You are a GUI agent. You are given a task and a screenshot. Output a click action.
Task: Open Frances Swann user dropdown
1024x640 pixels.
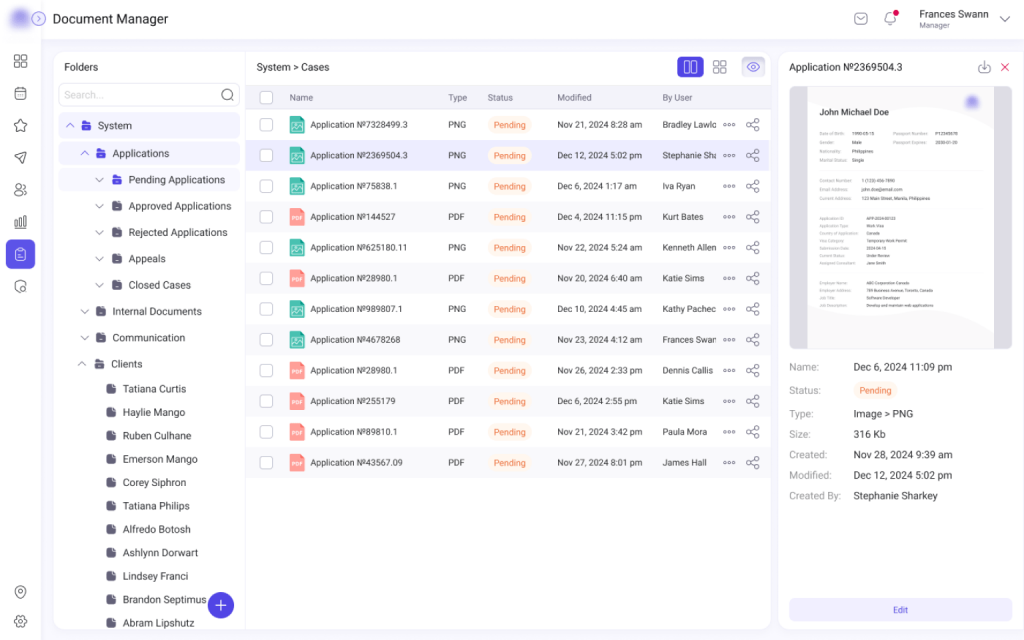click(x=1005, y=16)
